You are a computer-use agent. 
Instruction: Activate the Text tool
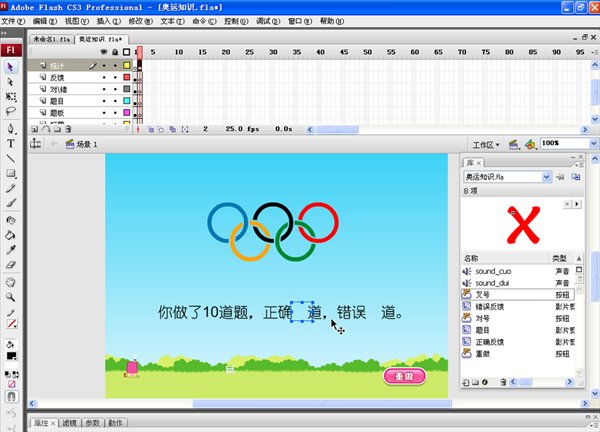point(11,143)
